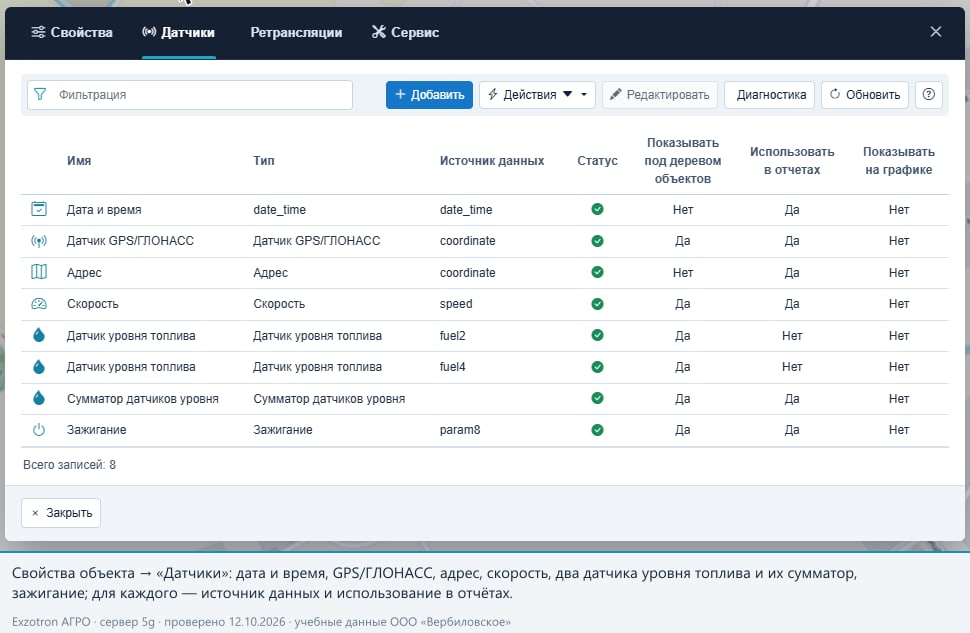
Task: Click the Закрыть button at the bottom
Action: click(61, 513)
